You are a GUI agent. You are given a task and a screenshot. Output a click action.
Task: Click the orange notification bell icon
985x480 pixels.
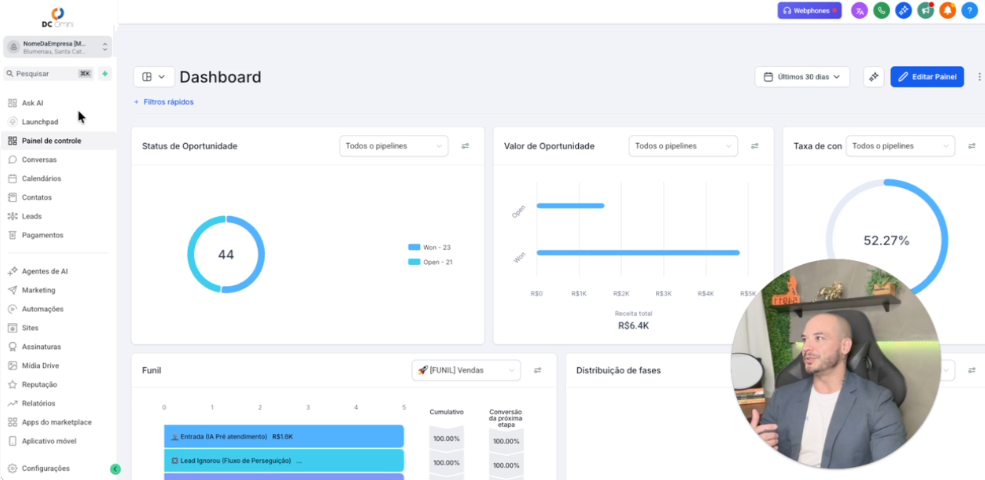947,11
